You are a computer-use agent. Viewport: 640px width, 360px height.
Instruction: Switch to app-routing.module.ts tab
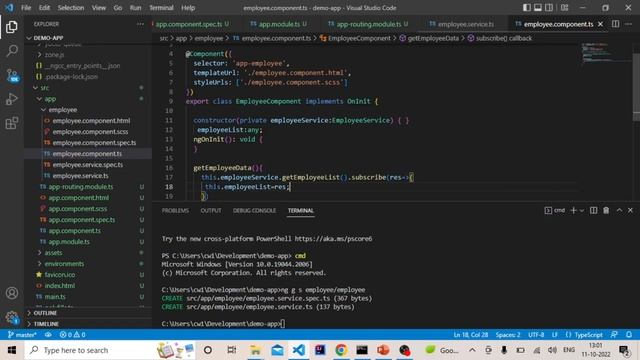[x=369, y=24]
